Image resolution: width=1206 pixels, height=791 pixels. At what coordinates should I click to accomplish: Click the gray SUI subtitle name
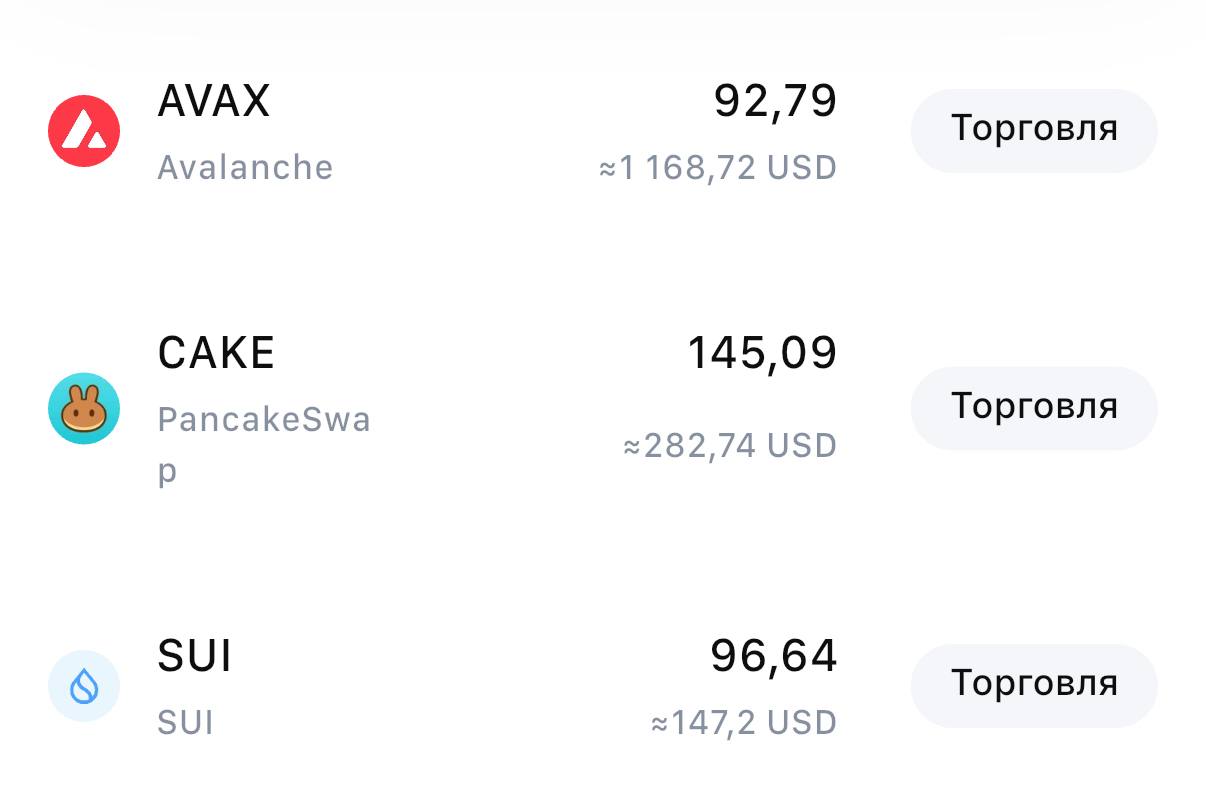click(x=186, y=723)
